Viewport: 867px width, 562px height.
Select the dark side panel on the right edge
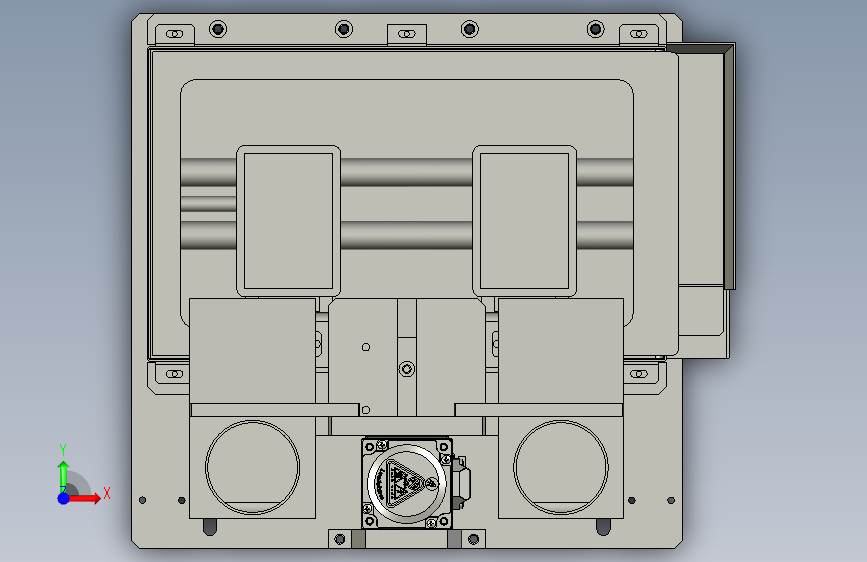(x=730, y=167)
